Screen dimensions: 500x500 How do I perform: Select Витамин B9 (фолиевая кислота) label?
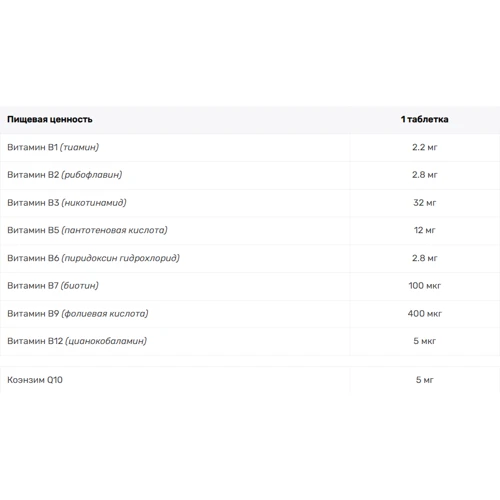pos(78,314)
